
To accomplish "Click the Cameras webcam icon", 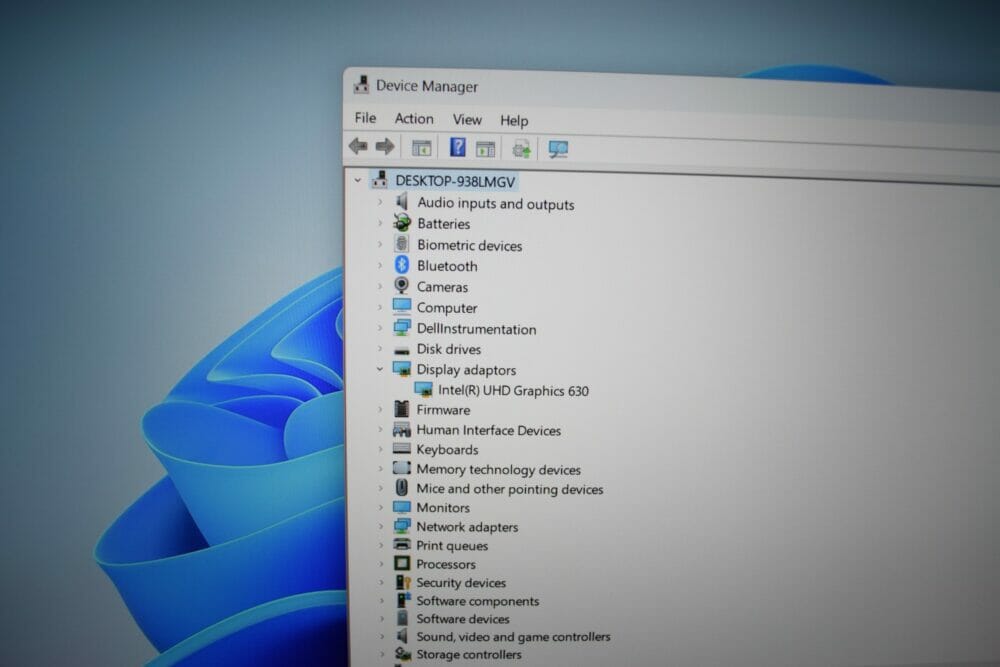I will coord(402,285).
